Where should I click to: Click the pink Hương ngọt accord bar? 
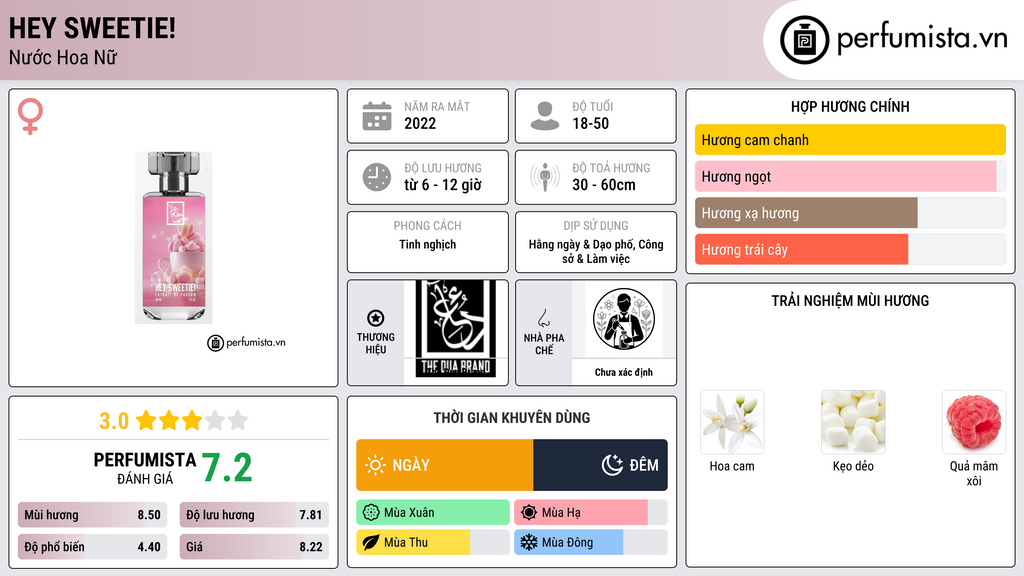846,176
